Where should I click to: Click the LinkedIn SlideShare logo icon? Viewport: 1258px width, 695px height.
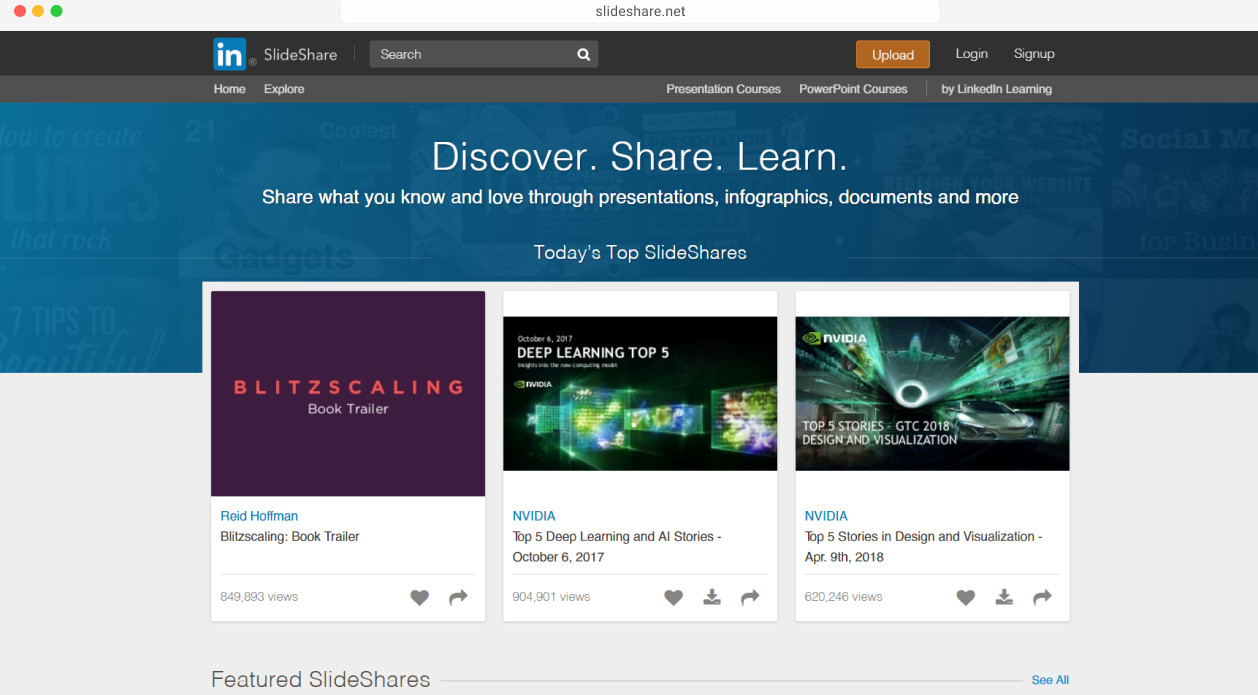(x=229, y=54)
